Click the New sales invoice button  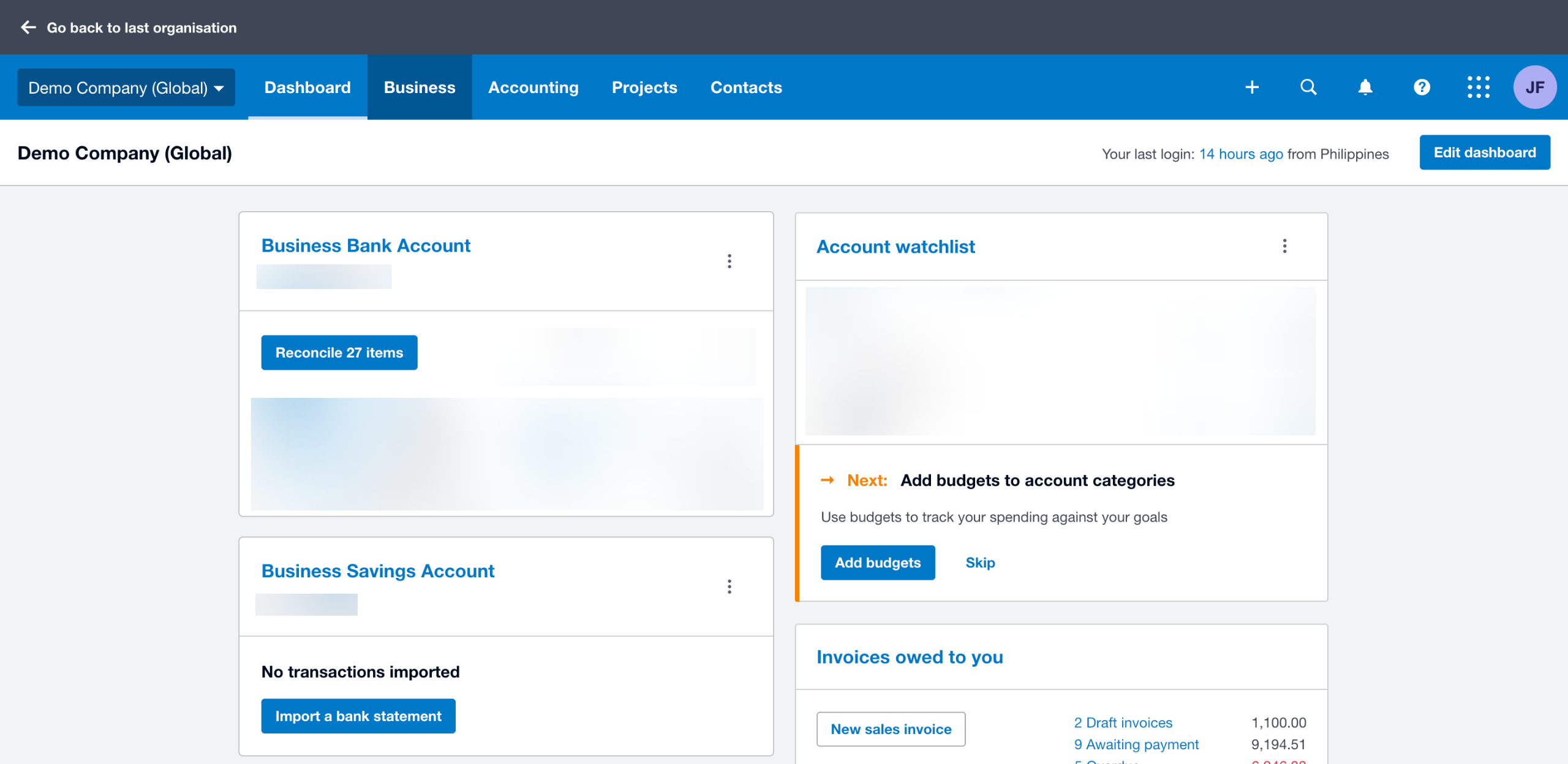coord(891,729)
